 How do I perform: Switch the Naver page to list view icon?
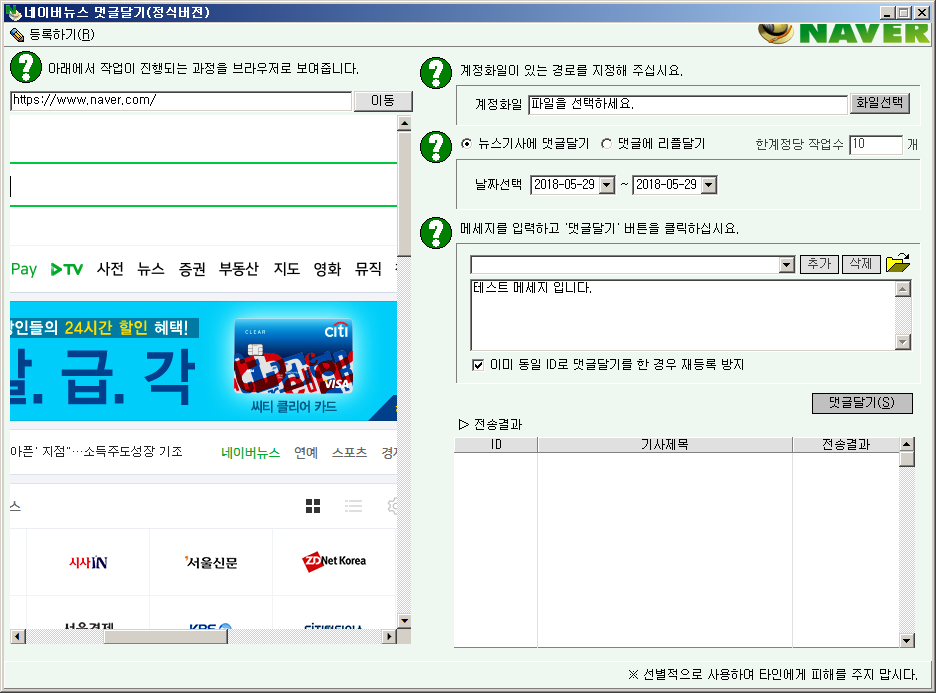click(353, 506)
